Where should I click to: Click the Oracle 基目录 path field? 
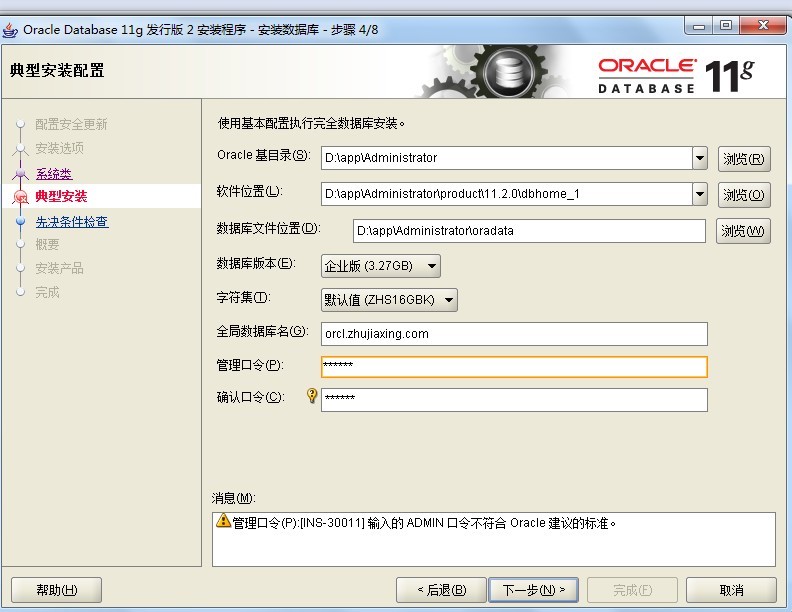[x=507, y=158]
